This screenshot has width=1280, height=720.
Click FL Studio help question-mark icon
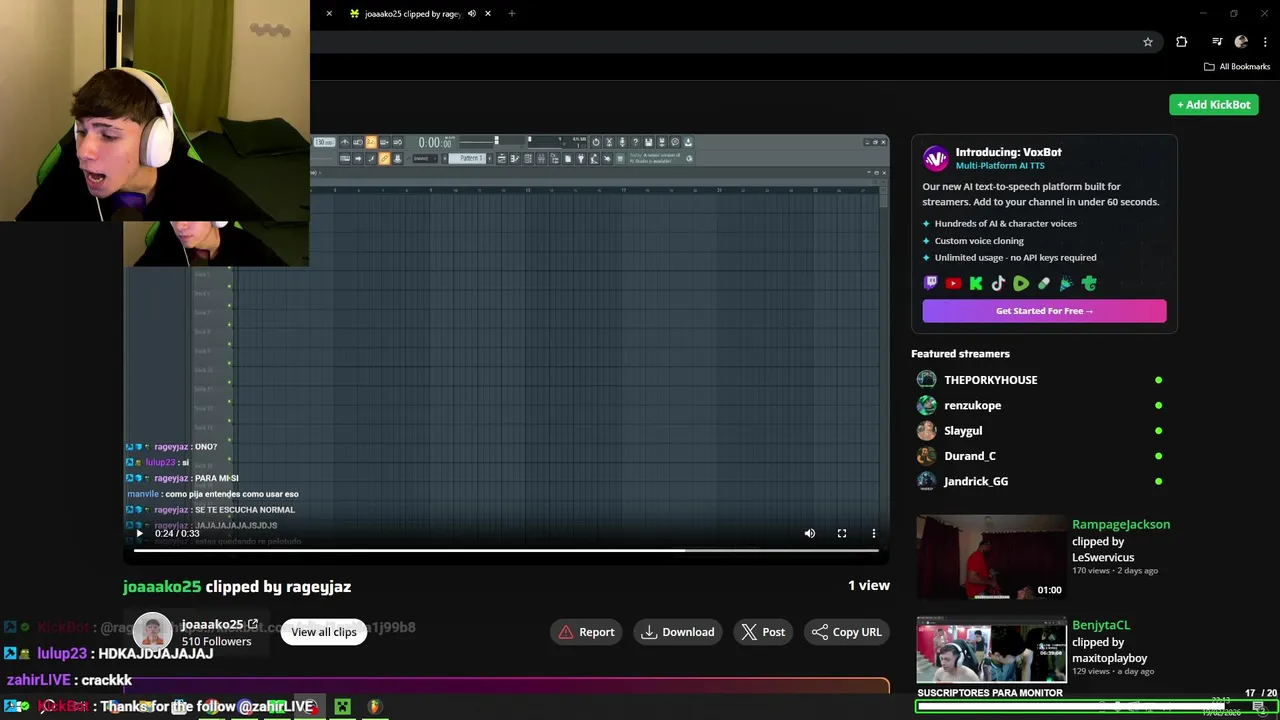[x=635, y=142]
